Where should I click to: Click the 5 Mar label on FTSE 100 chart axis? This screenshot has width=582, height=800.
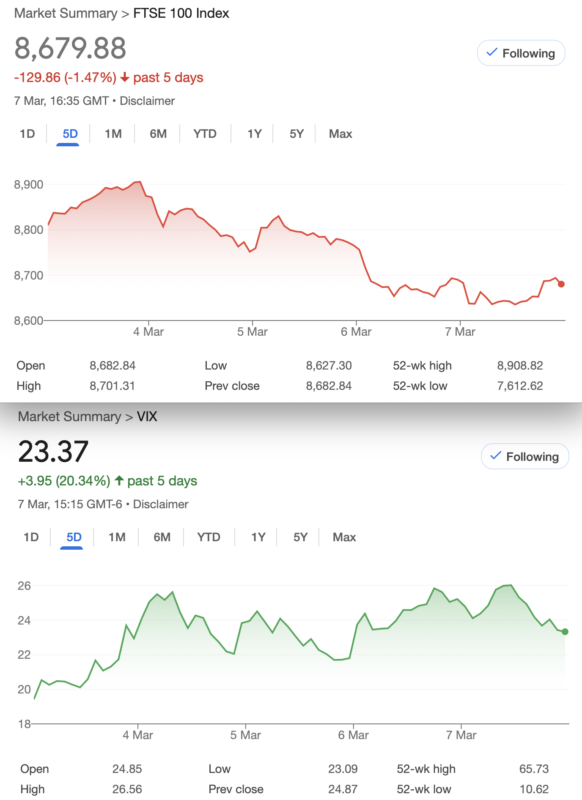point(252,332)
